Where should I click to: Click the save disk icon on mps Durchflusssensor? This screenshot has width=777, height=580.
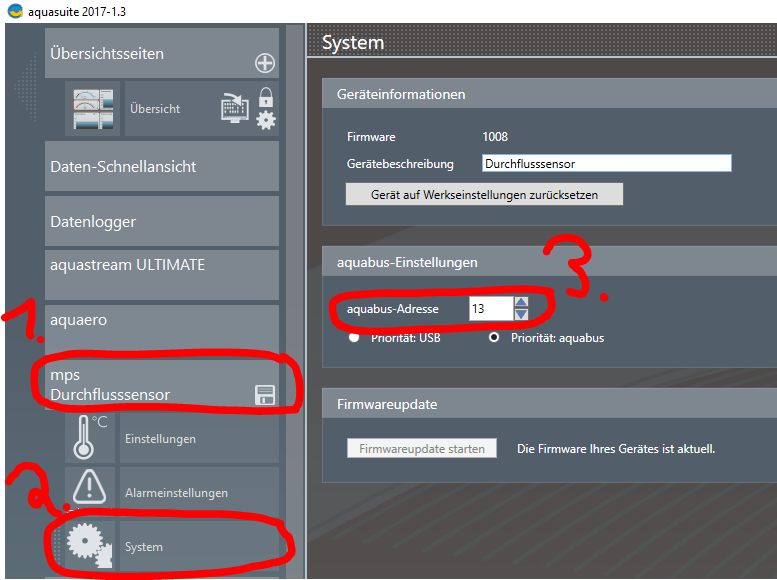point(264,395)
